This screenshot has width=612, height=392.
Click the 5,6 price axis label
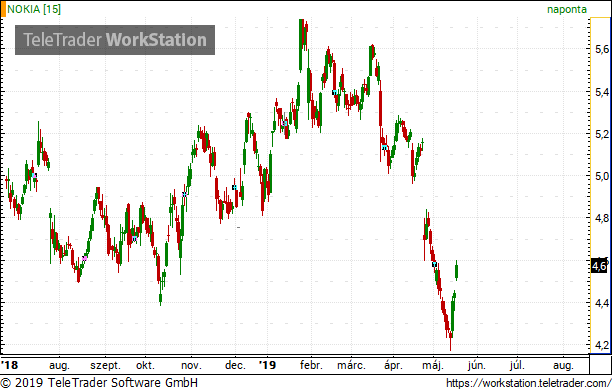(601, 49)
